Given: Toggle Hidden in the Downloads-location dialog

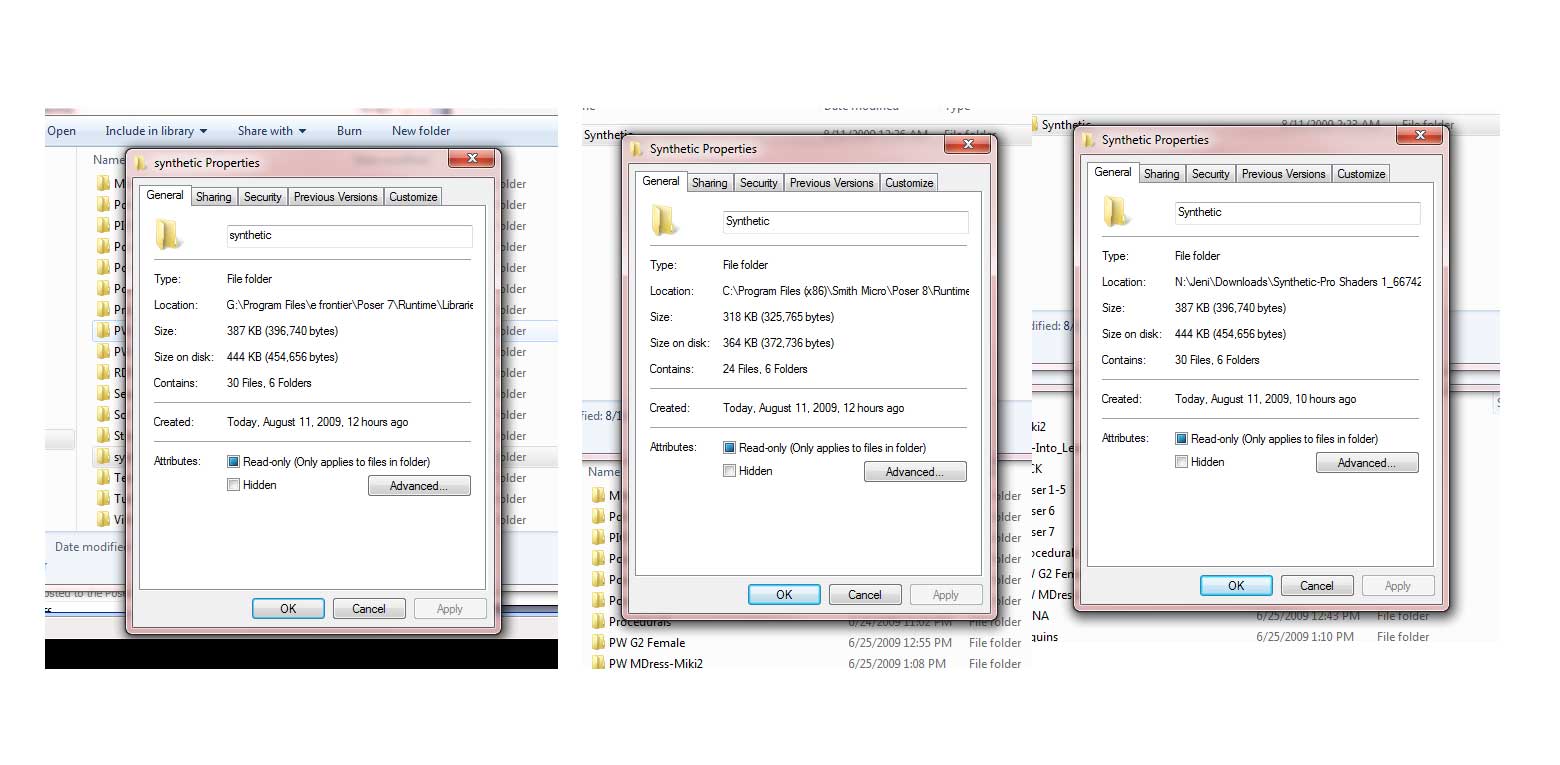Looking at the screenshot, I should (x=1181, y=462).
